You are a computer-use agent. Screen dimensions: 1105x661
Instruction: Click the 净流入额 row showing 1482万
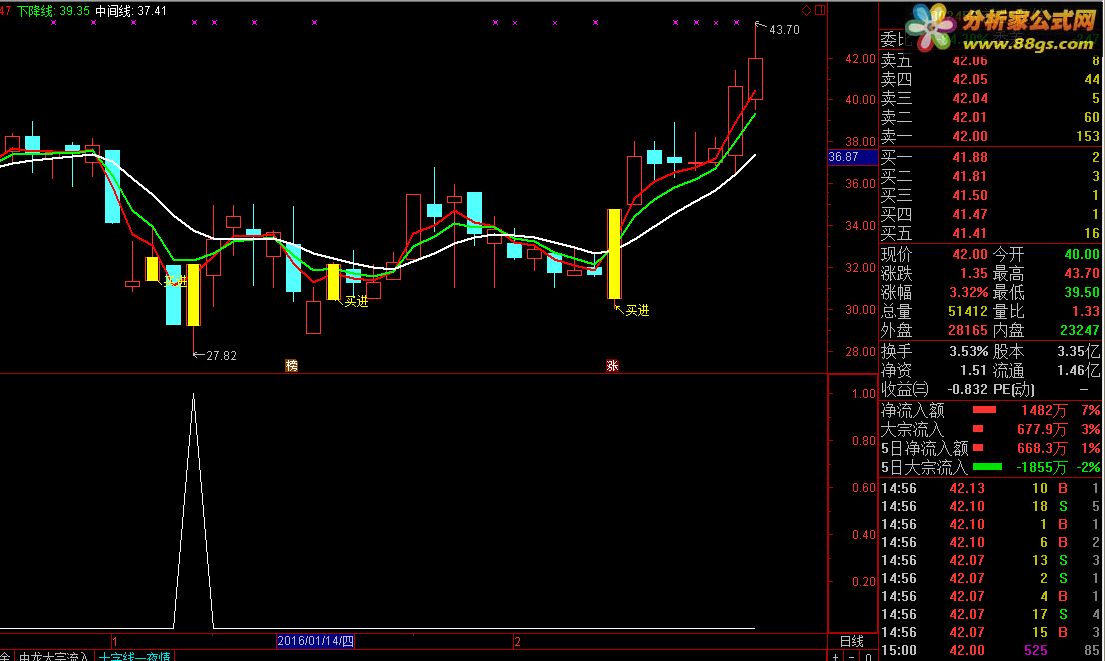tap(990, 410)
